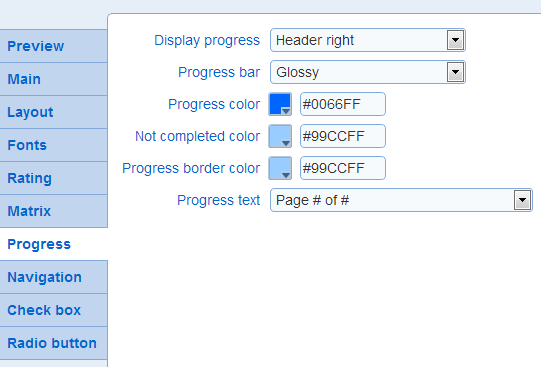The width and height of the screenshot is (541, 367).
Task: Switch to the Matrix tab
Action: tap(53, 211)
